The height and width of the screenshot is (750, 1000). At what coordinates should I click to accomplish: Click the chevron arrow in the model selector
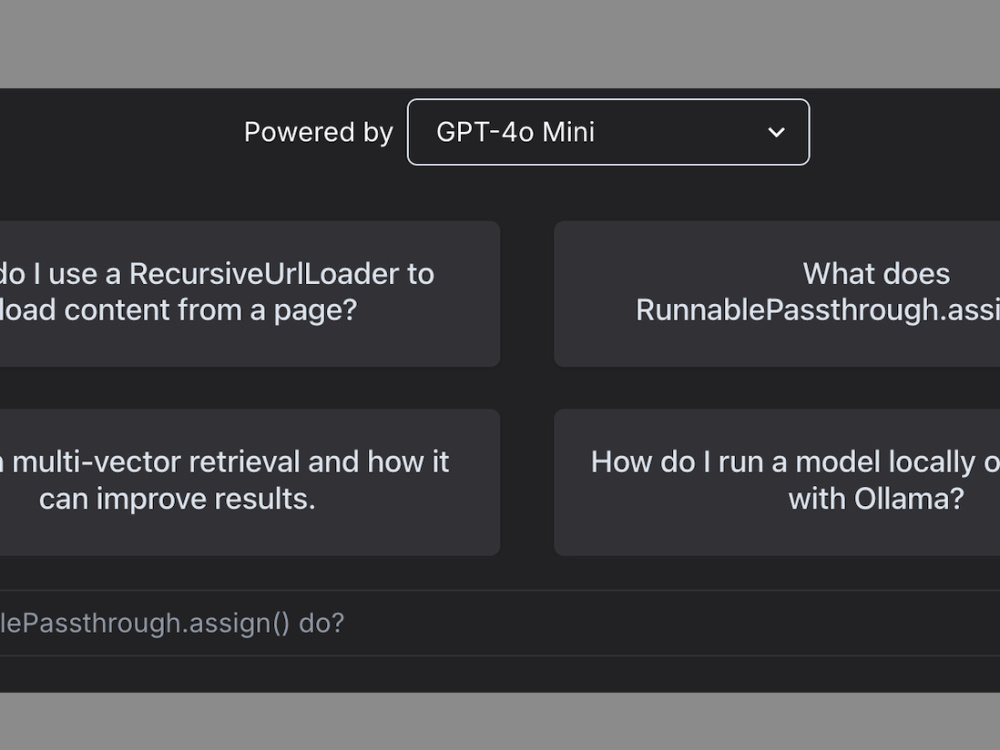coord(776,133)
